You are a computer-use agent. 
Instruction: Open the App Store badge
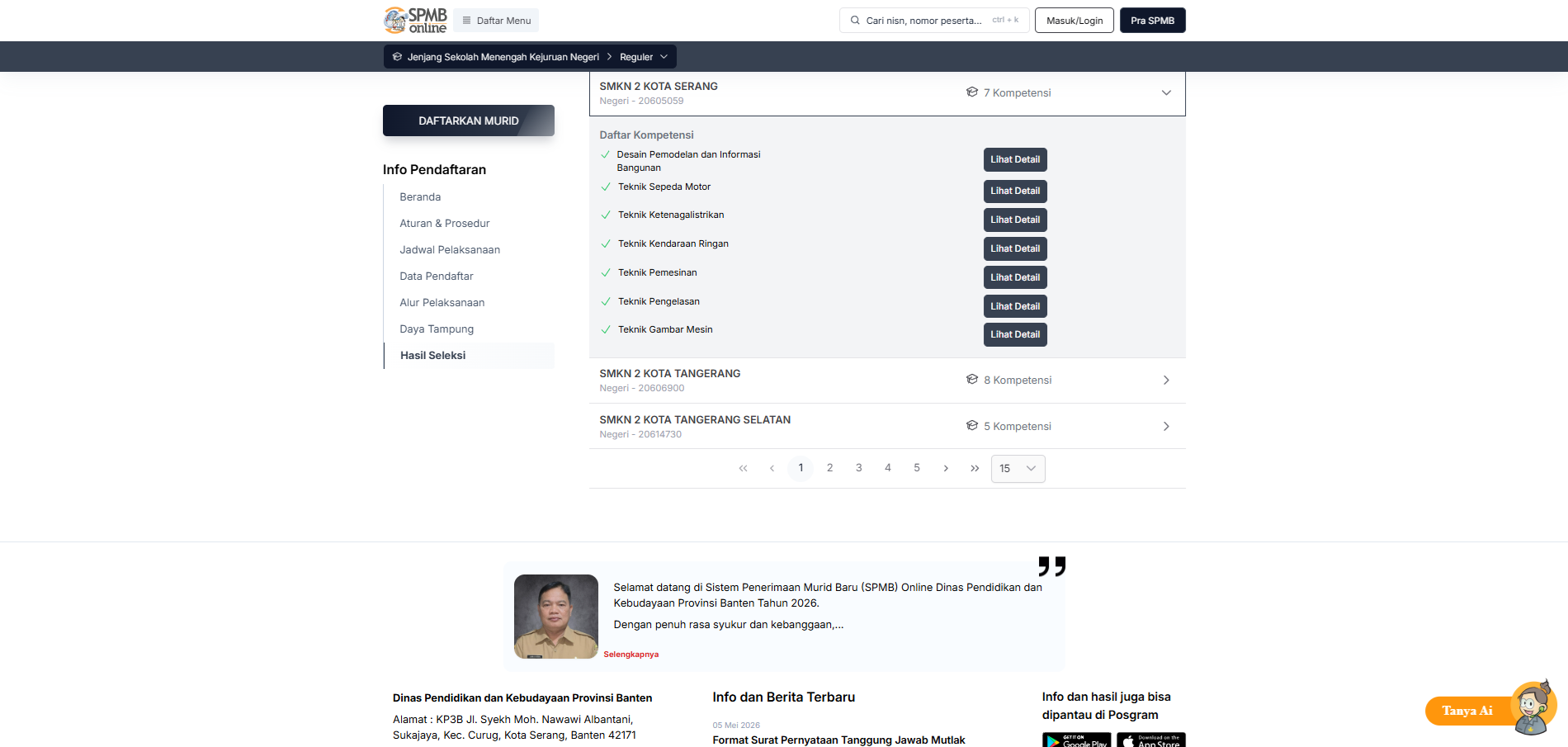click(1151, 740)
